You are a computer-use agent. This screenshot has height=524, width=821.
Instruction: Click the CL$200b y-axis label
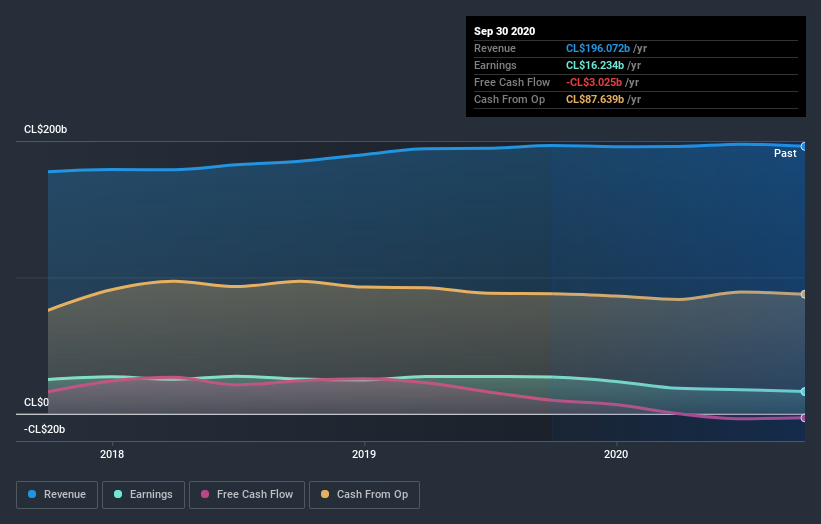pos(46,129)
